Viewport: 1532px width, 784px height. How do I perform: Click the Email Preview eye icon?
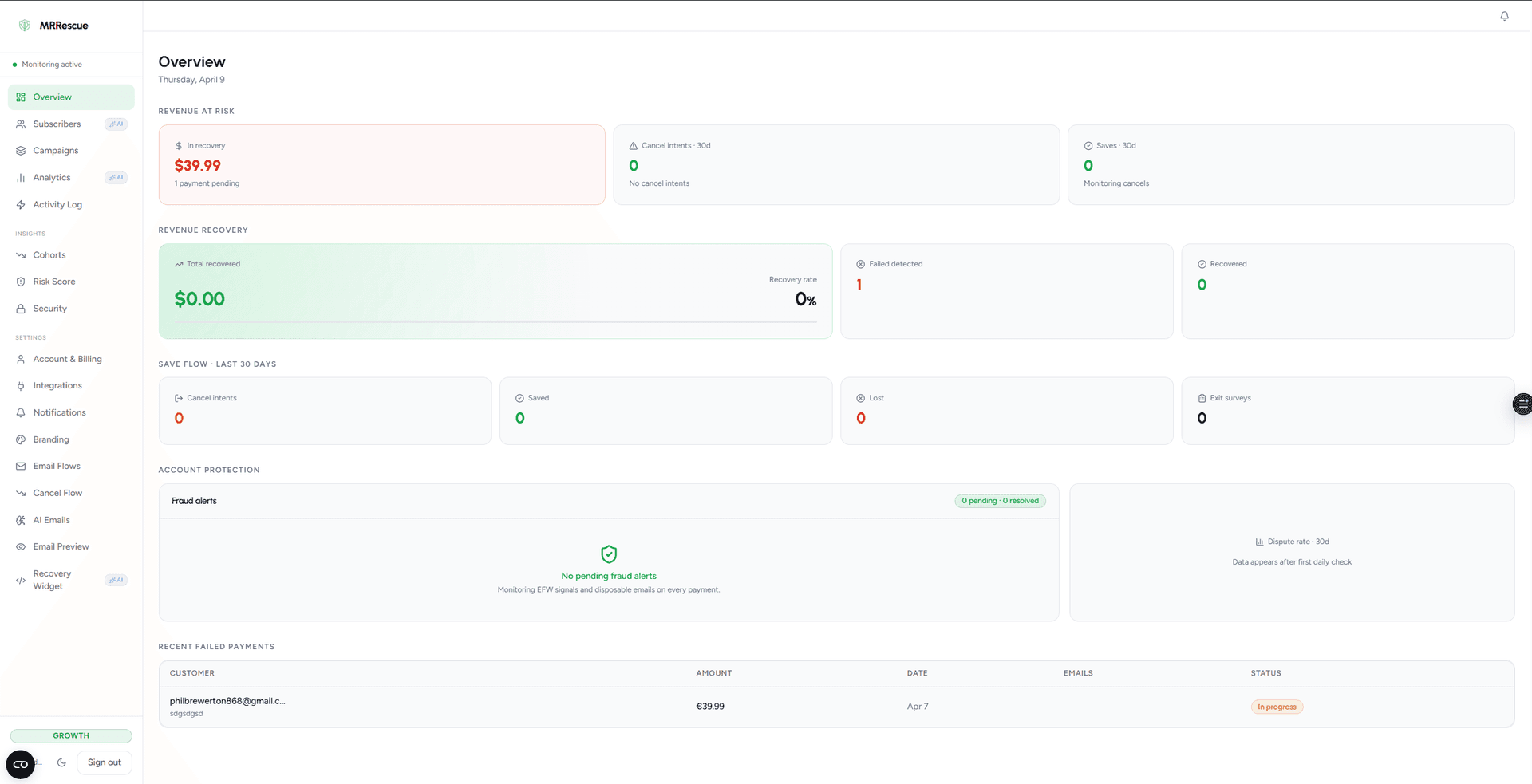pyautogui.click(x=21, y=547)
